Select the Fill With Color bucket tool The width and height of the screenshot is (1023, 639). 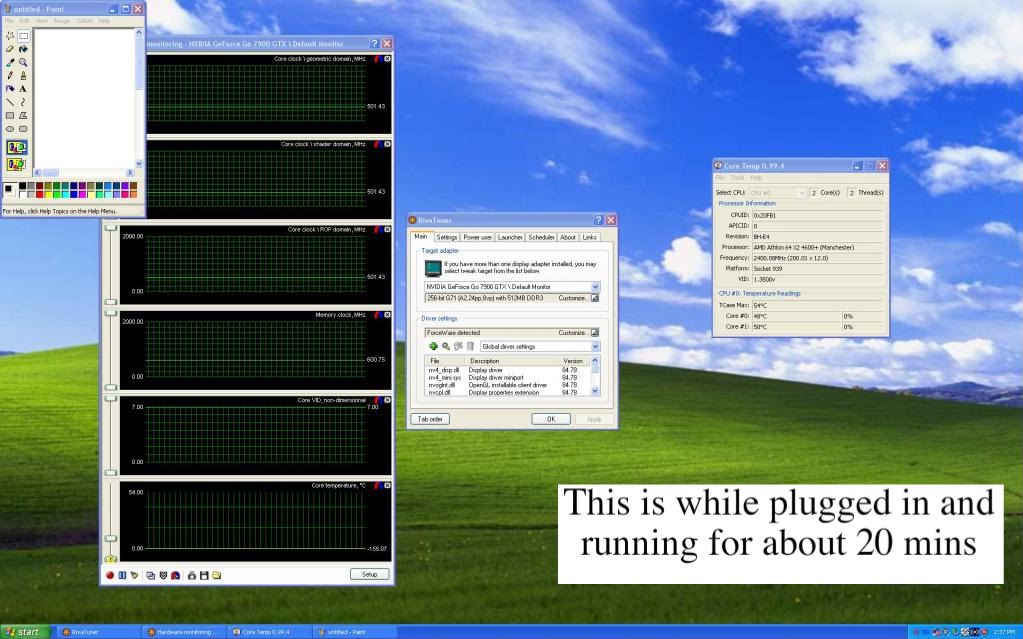point(23,48)
